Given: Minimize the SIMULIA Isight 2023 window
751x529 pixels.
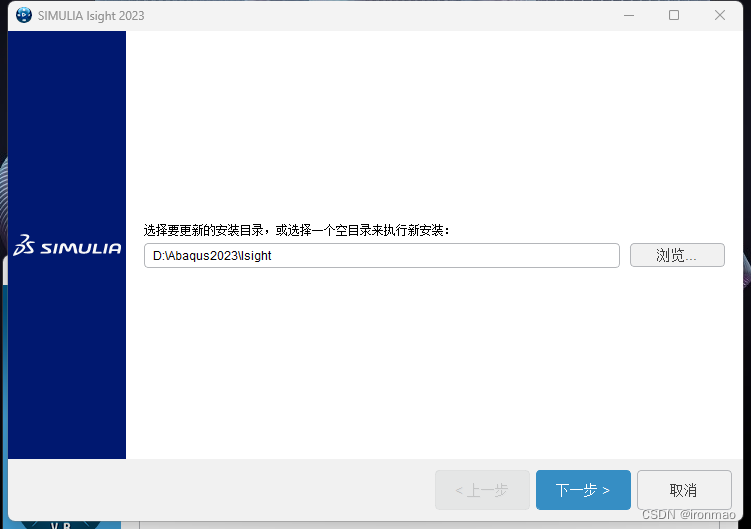Looking at the screenshot, I should 629,15.
